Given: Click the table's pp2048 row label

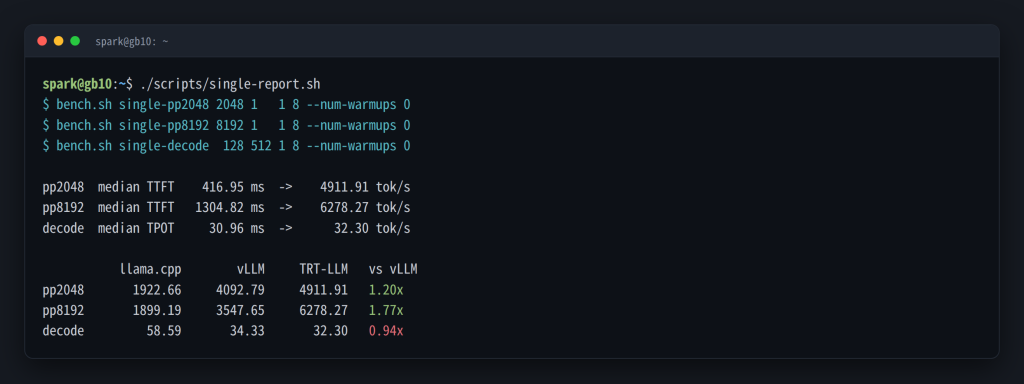Looking at the screenshot, I should (63, 290).
